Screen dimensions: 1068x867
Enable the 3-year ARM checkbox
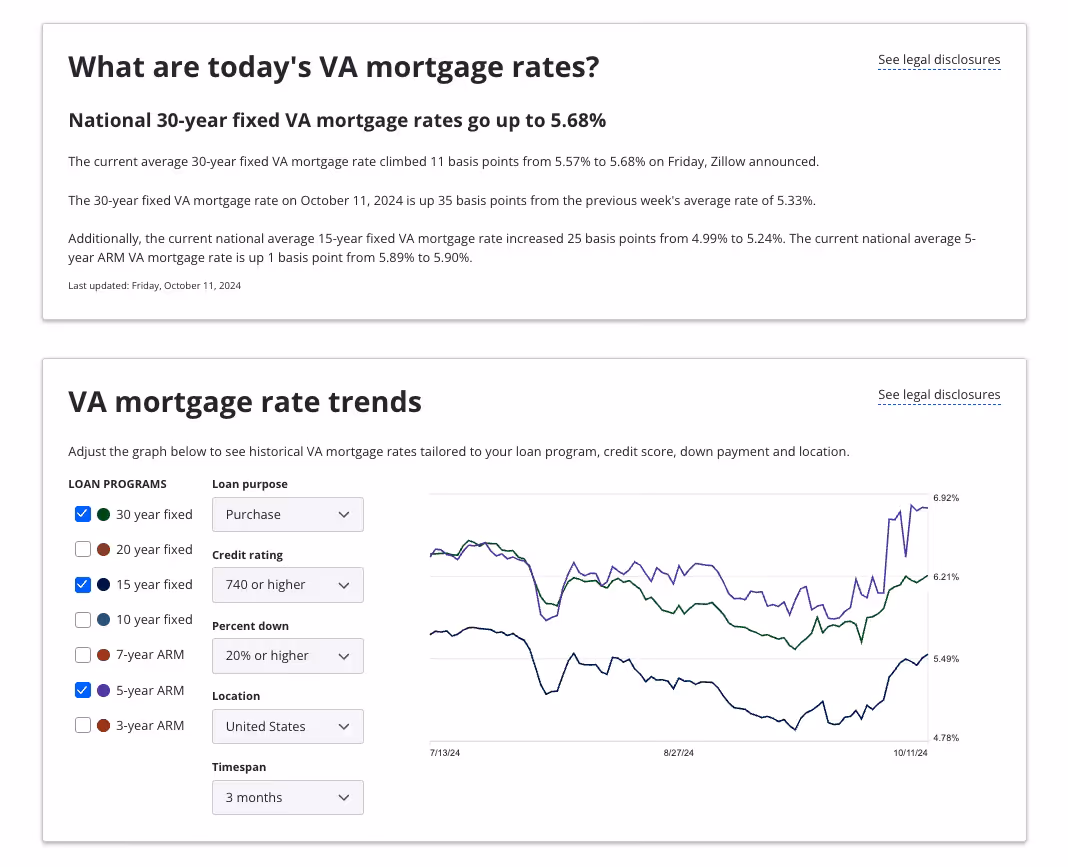click(83, 726)
